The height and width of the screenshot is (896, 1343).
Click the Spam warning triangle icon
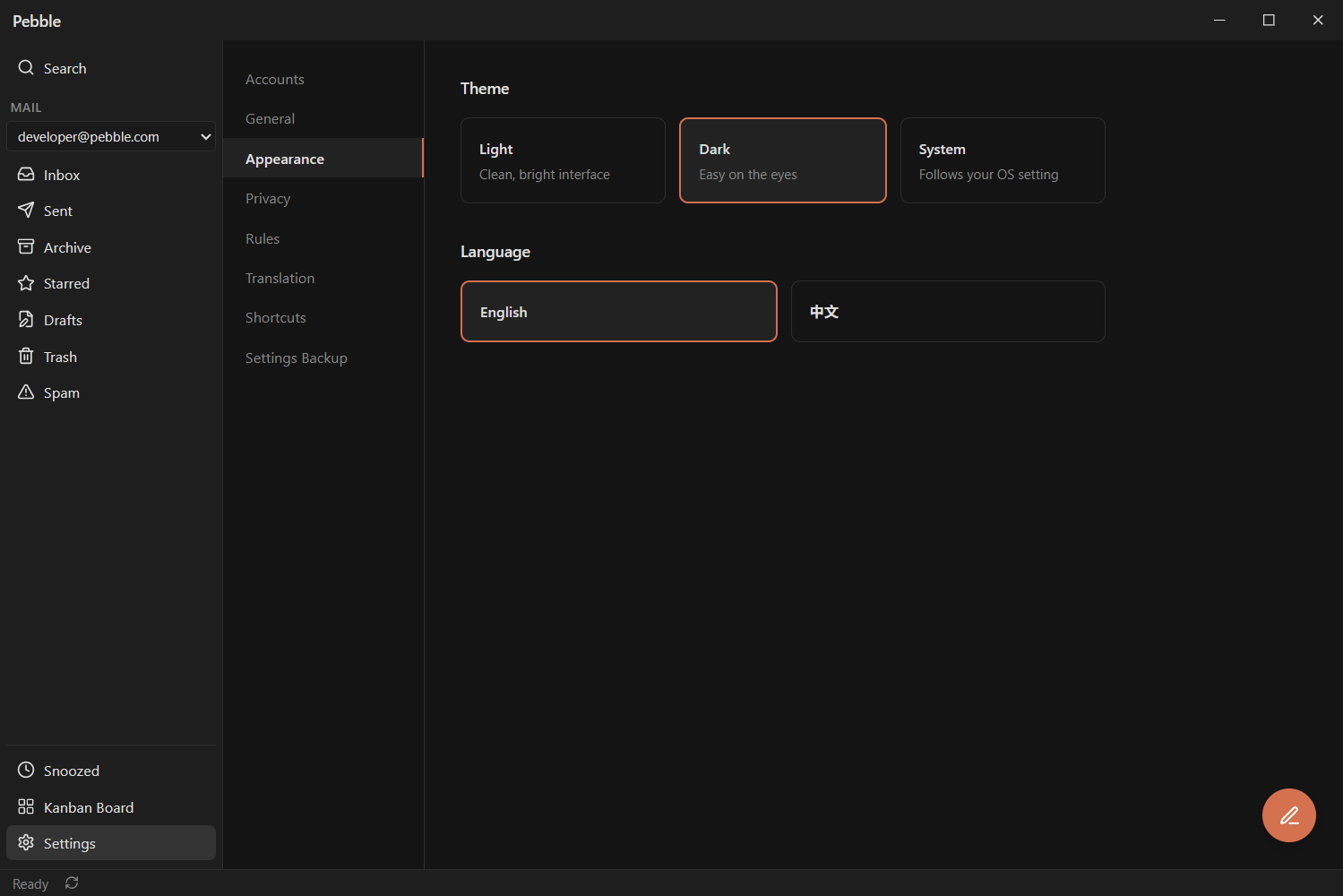tap(26, 392)
